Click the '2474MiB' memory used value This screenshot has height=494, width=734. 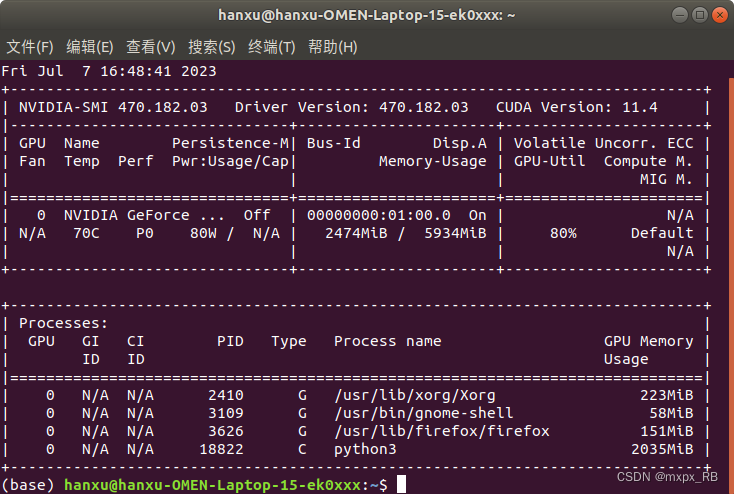point(356,233)
